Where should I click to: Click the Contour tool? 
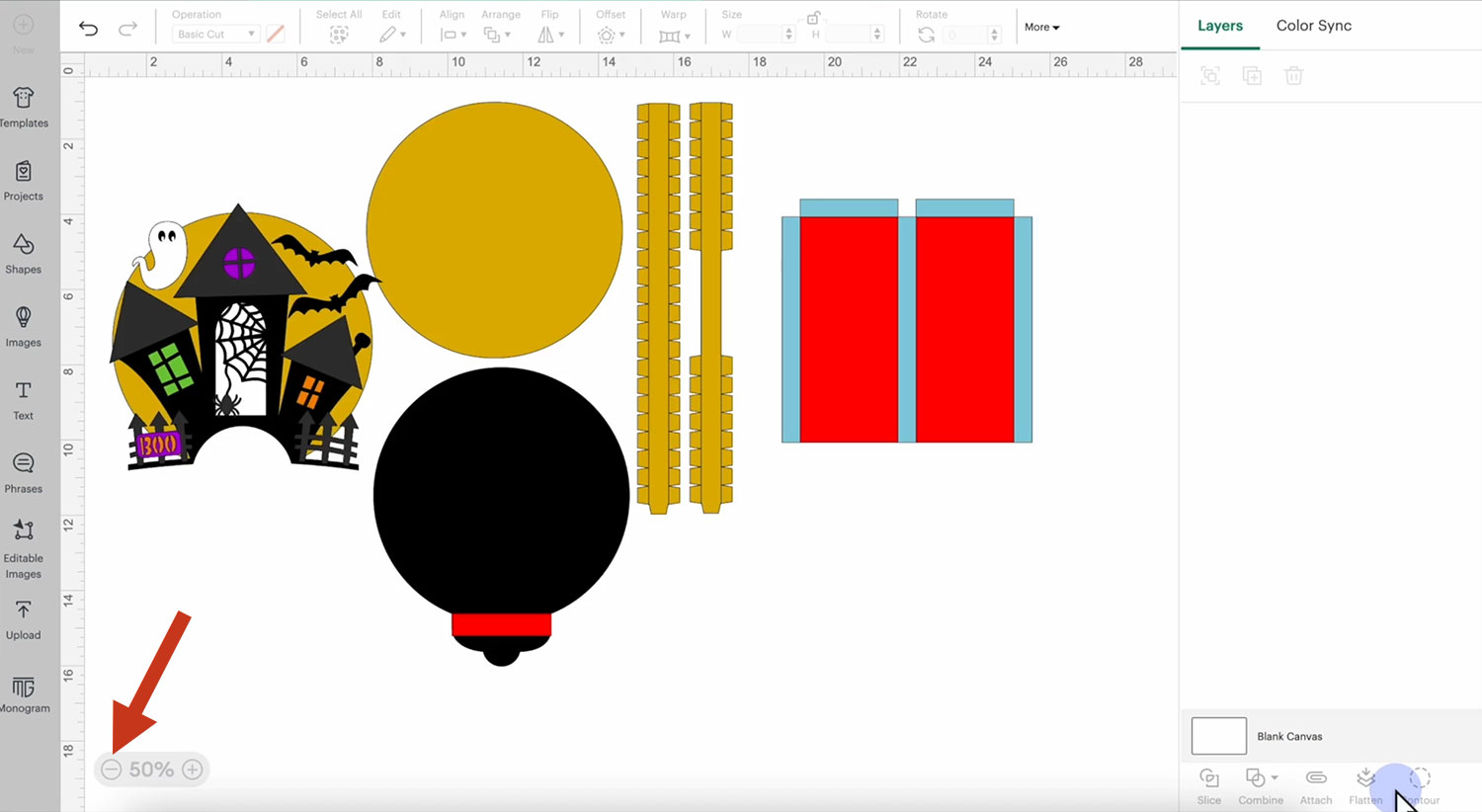pos(1421,786)
